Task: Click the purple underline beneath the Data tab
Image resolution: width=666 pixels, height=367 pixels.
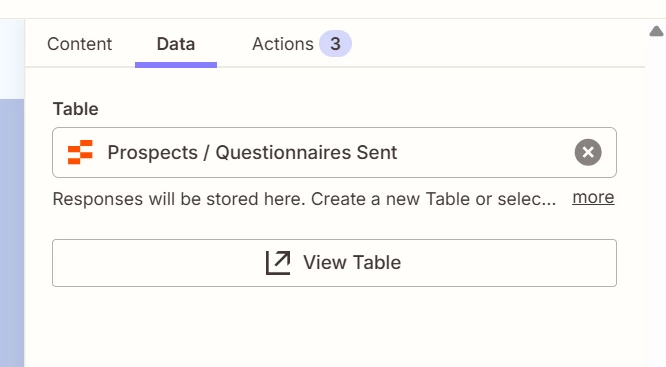Action: click(x=176, y=65)
